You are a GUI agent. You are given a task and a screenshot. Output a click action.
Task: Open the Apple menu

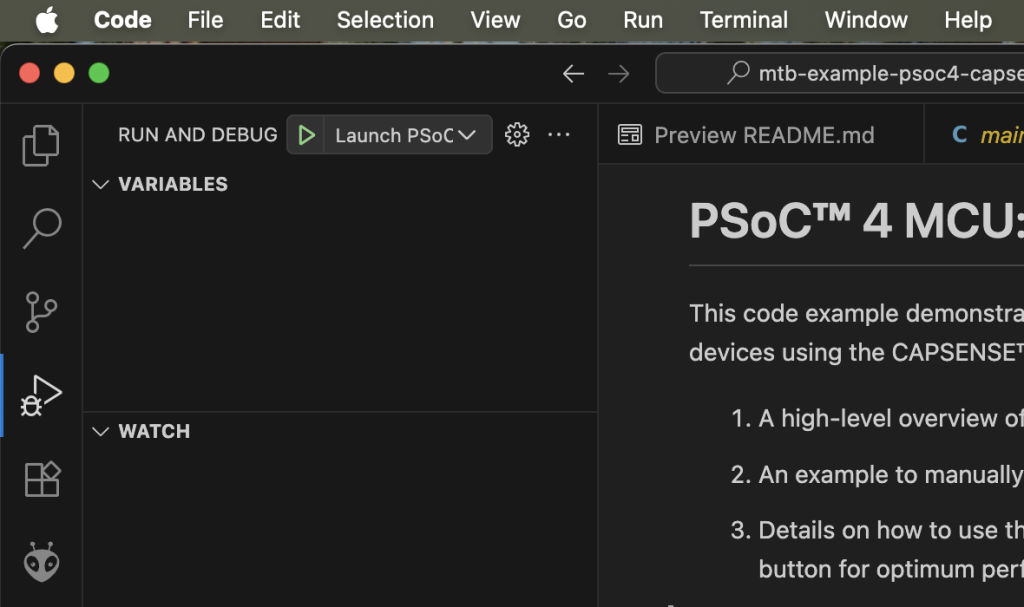(47, 20)
